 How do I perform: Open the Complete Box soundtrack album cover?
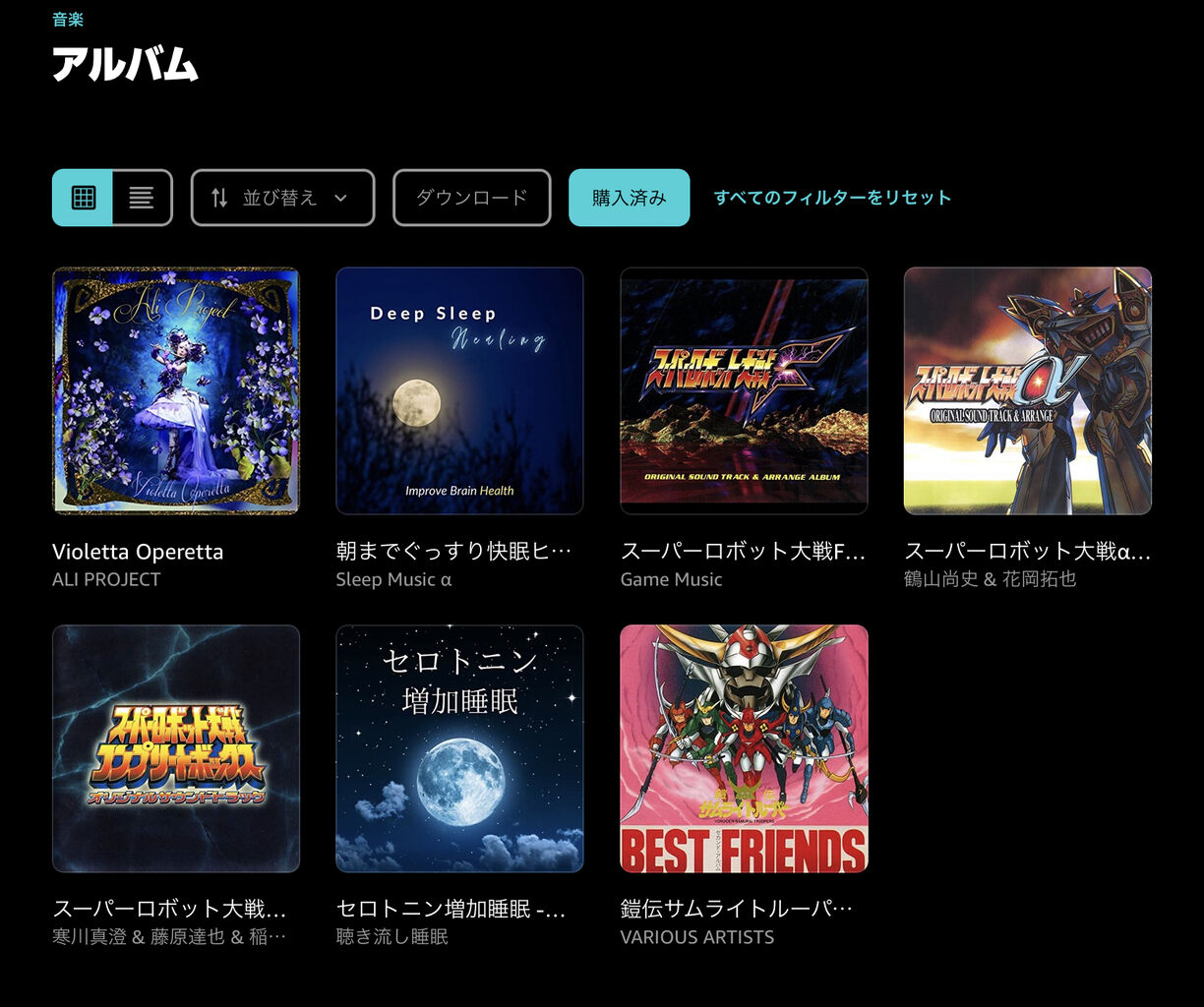pos(176,748)
